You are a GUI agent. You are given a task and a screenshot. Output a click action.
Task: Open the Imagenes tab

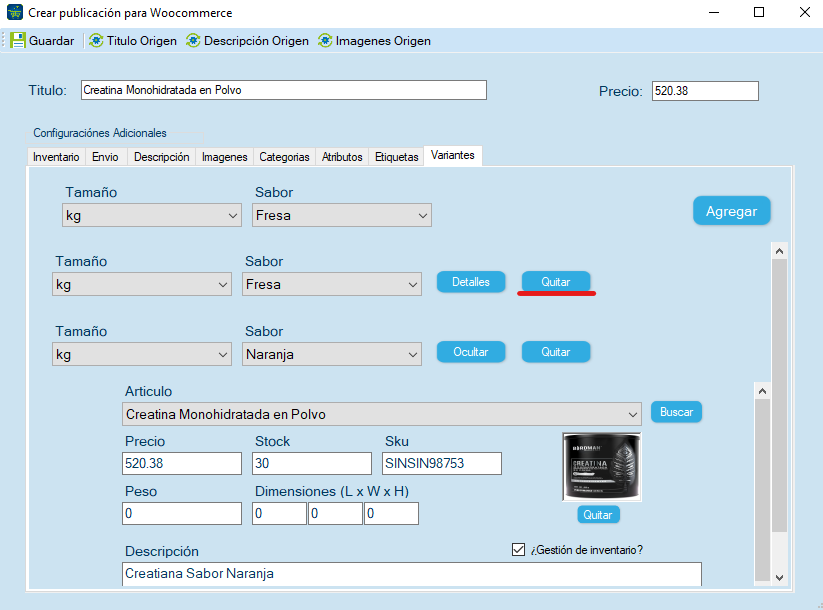224,157
